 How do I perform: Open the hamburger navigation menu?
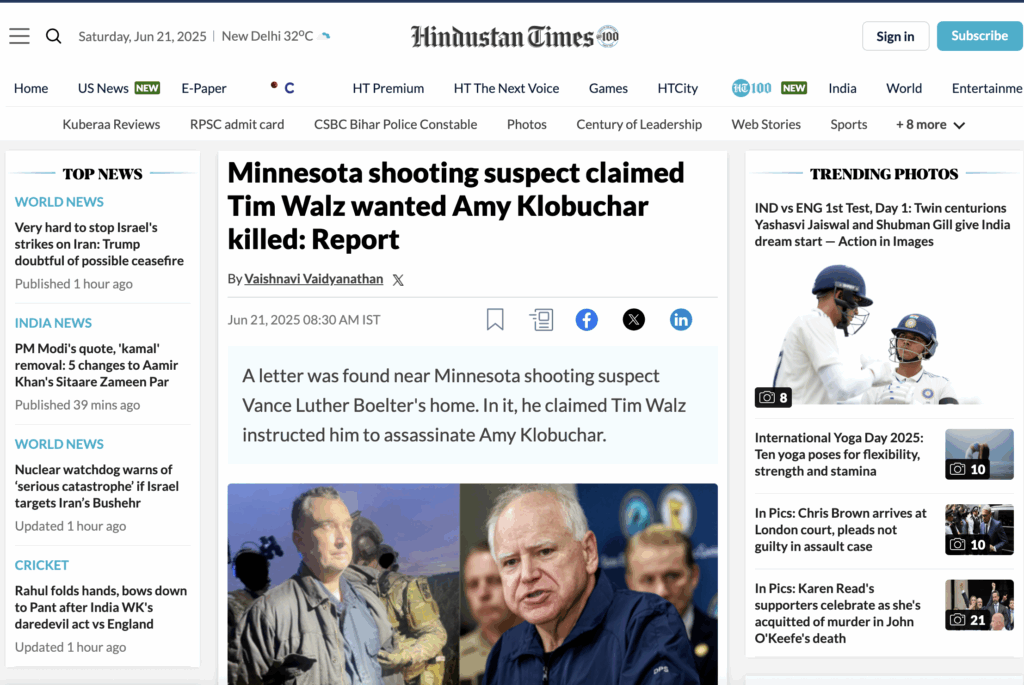(20, 36)
